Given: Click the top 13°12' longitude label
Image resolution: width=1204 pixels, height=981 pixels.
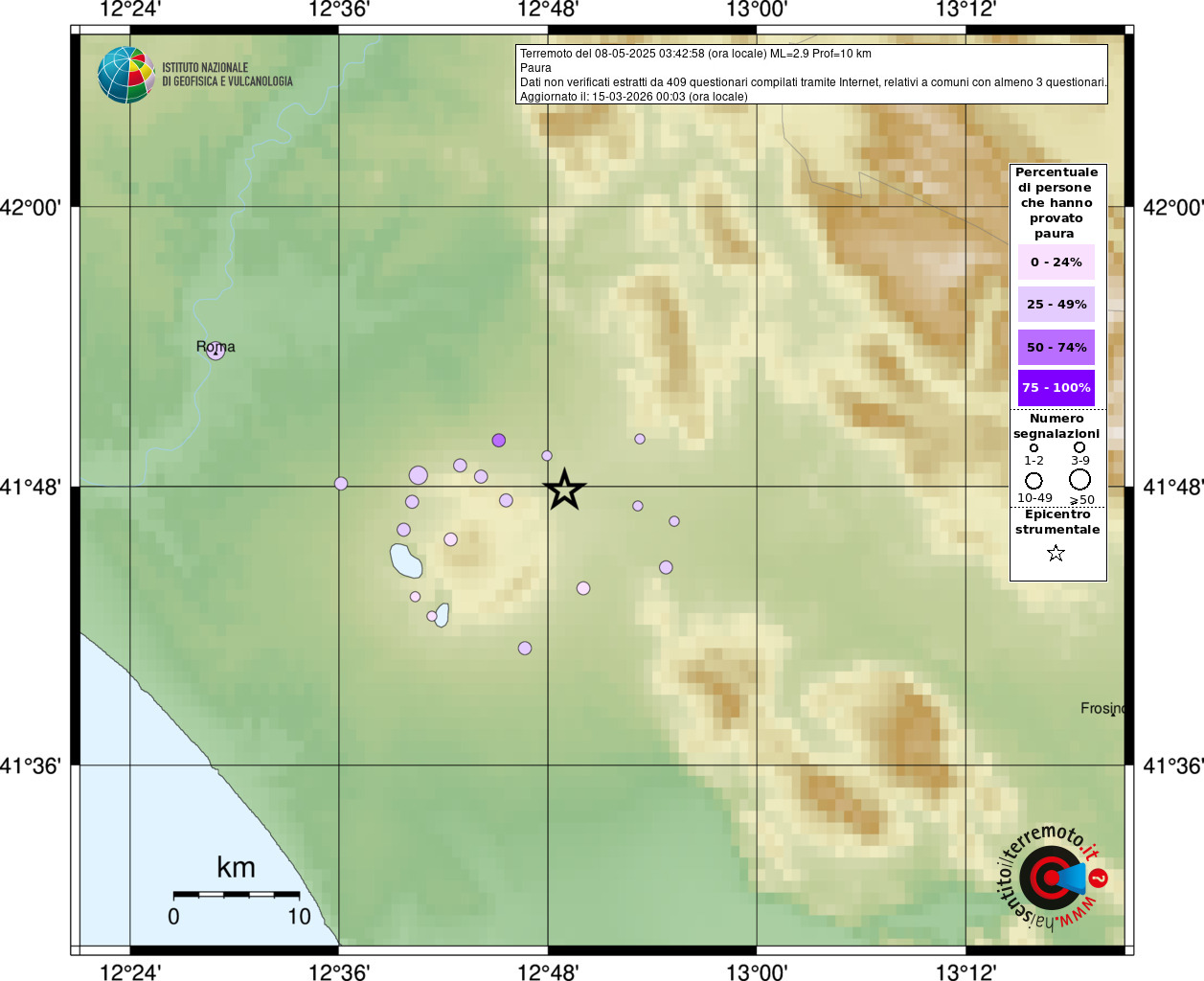Looking at the screenshot, I should pyautogui.click(x=965, y=10).
